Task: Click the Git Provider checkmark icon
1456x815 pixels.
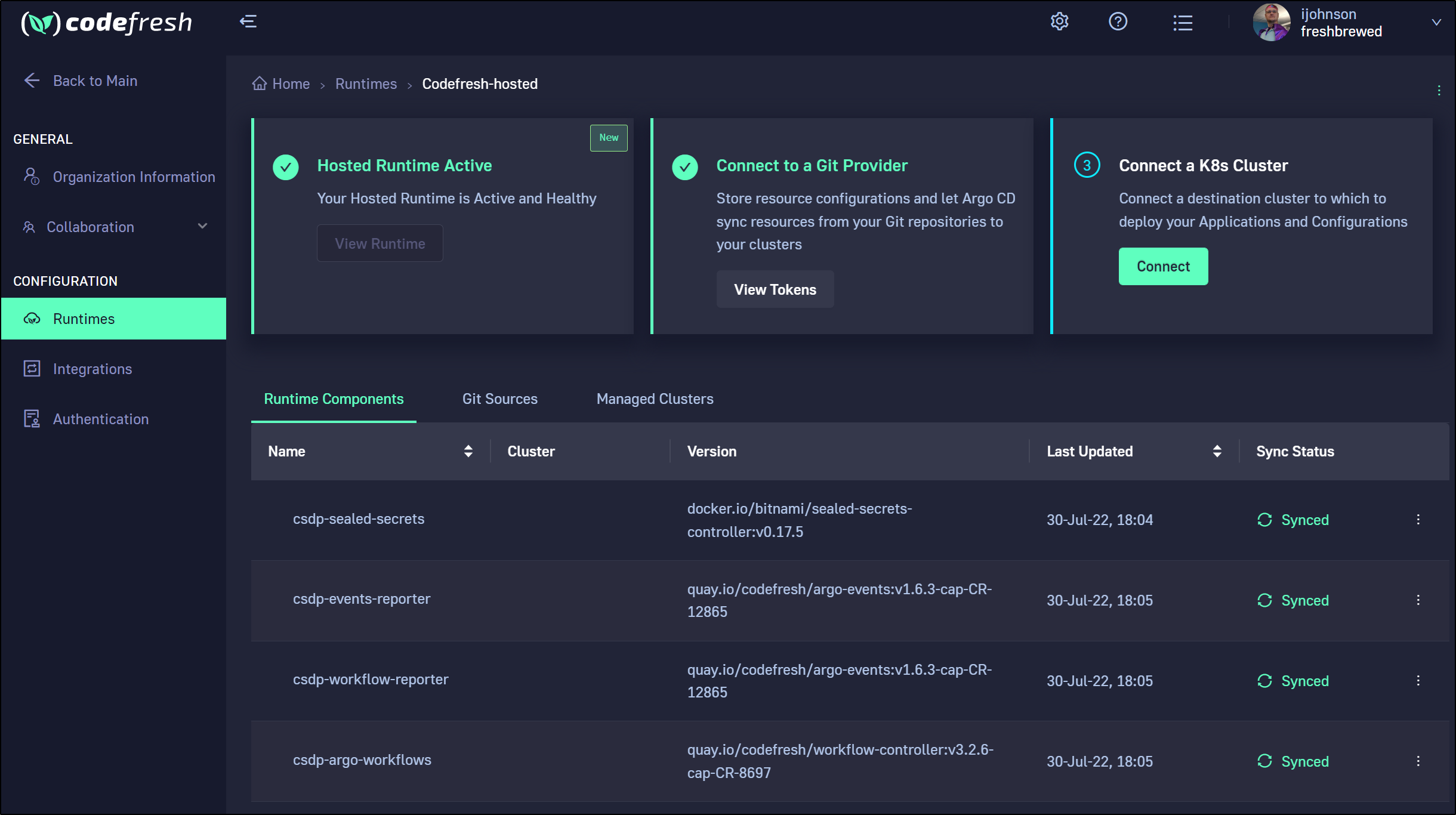Action: coord(684,167)
